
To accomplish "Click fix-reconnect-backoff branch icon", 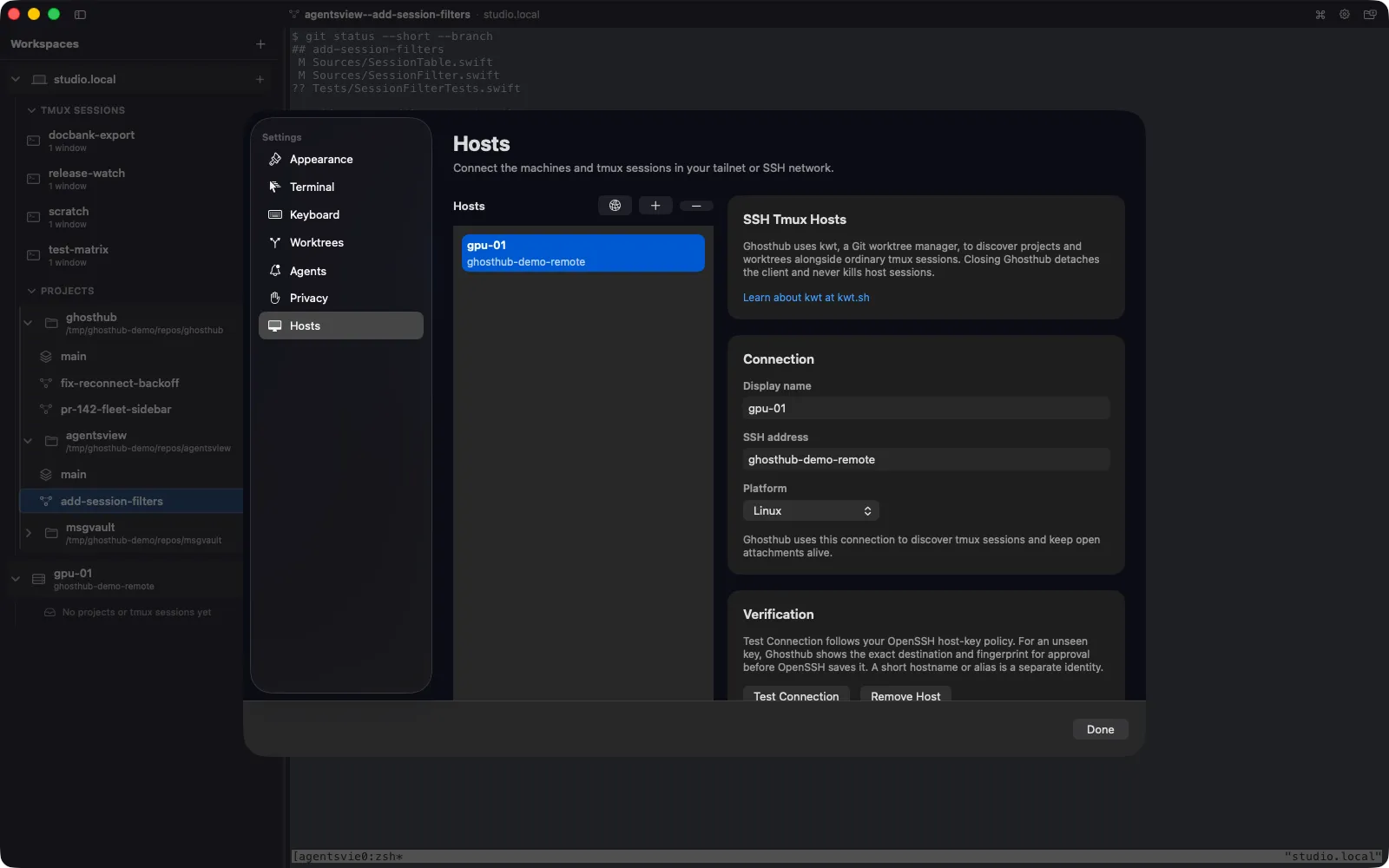I will coord(46,383).
